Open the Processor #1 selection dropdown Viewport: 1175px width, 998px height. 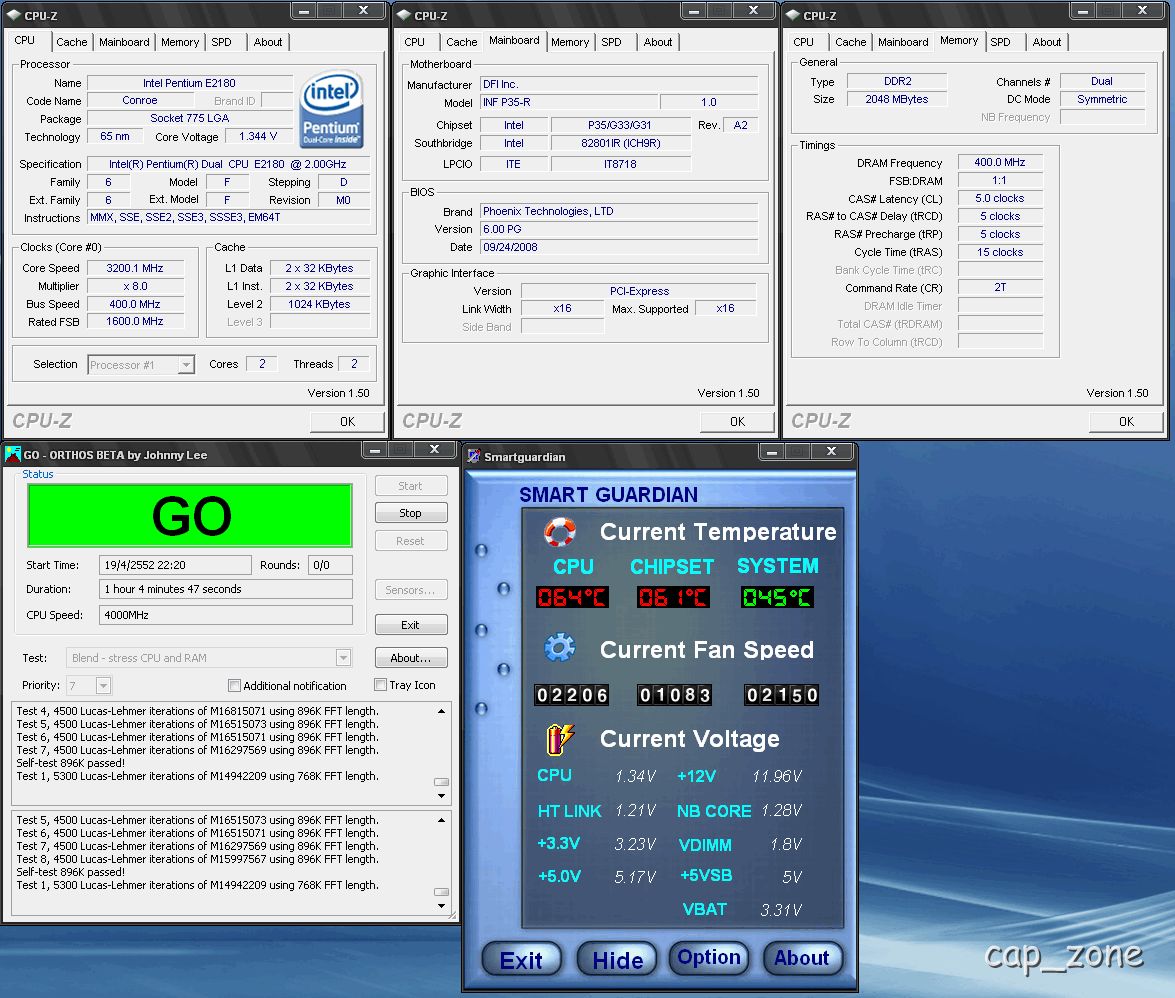[186, 365]
